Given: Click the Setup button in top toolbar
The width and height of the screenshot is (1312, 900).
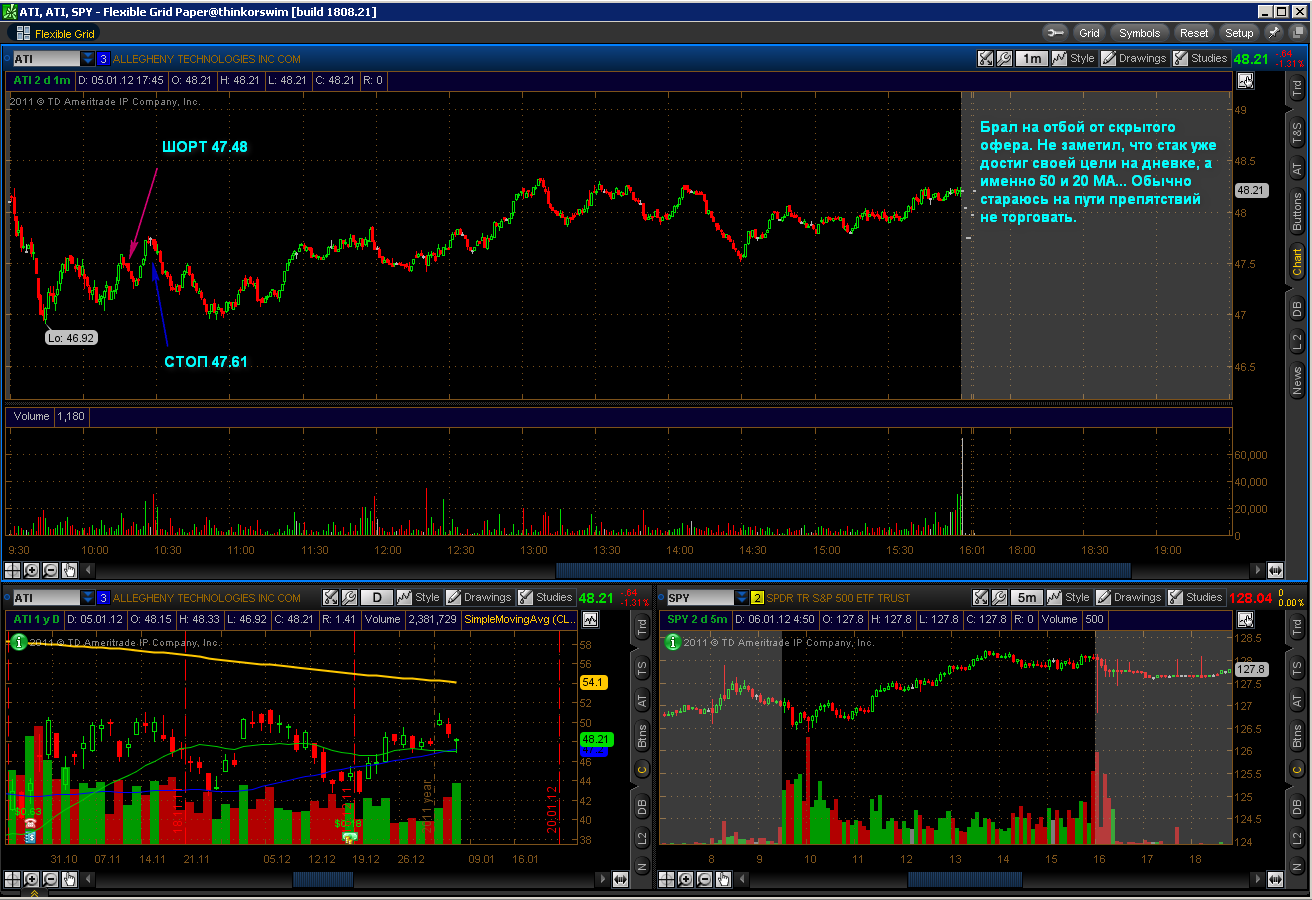Looking at the screenshot, I should click(x=1239, y=33).
